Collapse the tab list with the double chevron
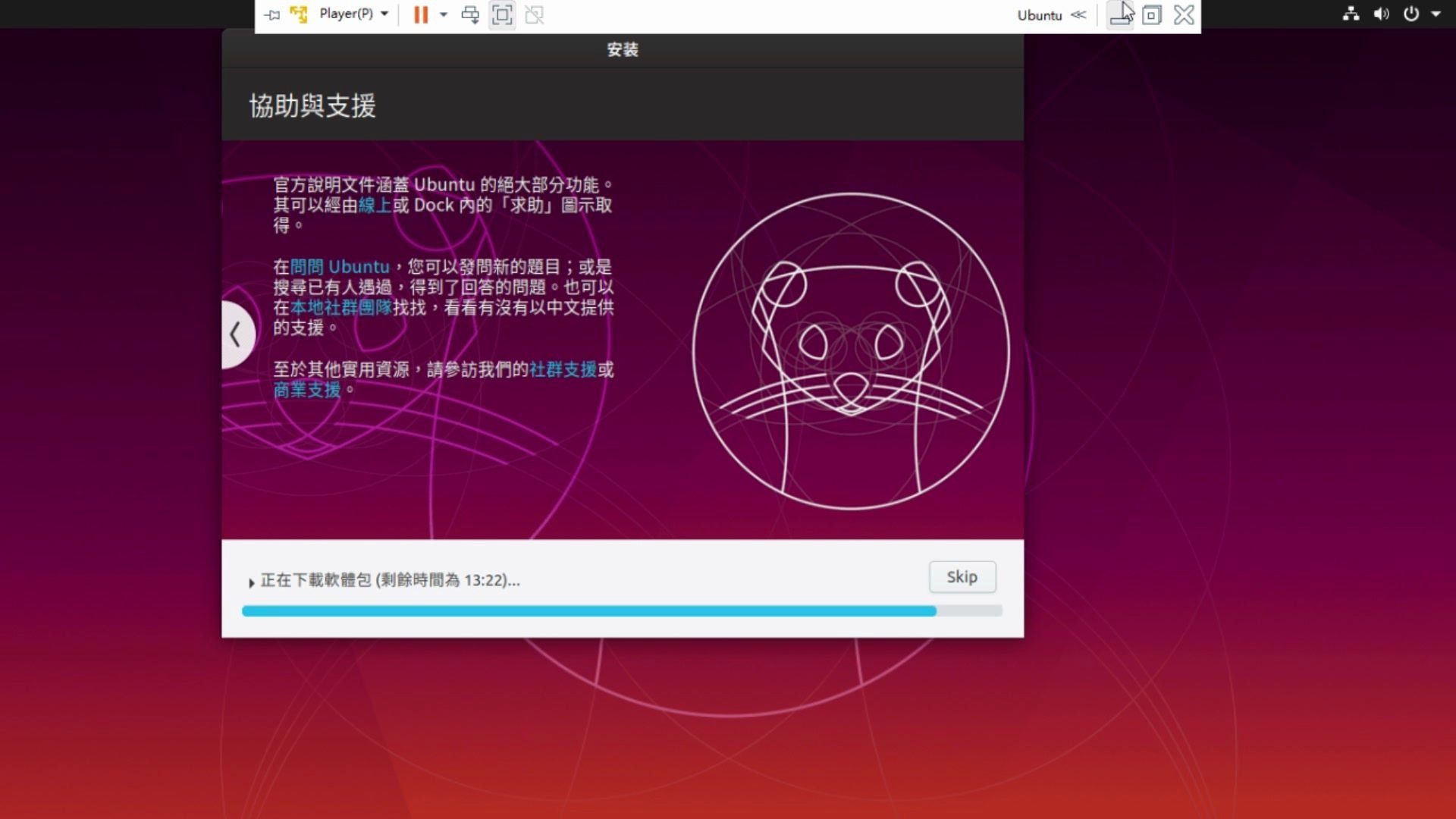Image resolution: width=1456 pixels, height=819 pixels. click(x=1078, y=14)
